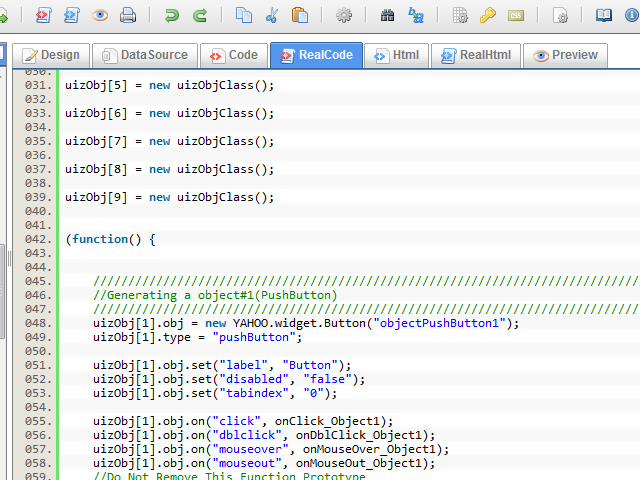Cut selection using the scissors icon
Screen dimensions: 640x480
coord(272,15)
